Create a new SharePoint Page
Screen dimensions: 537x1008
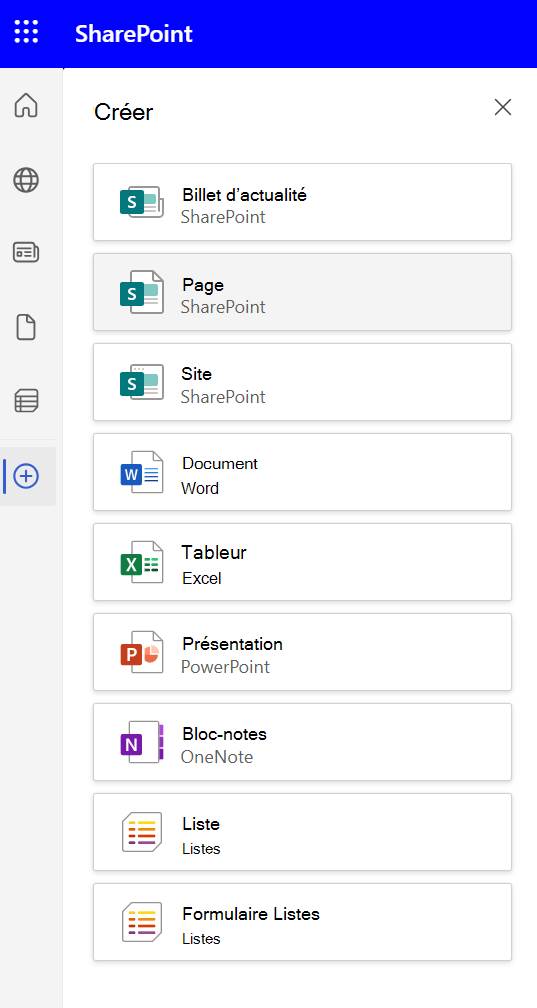[302, 292]
